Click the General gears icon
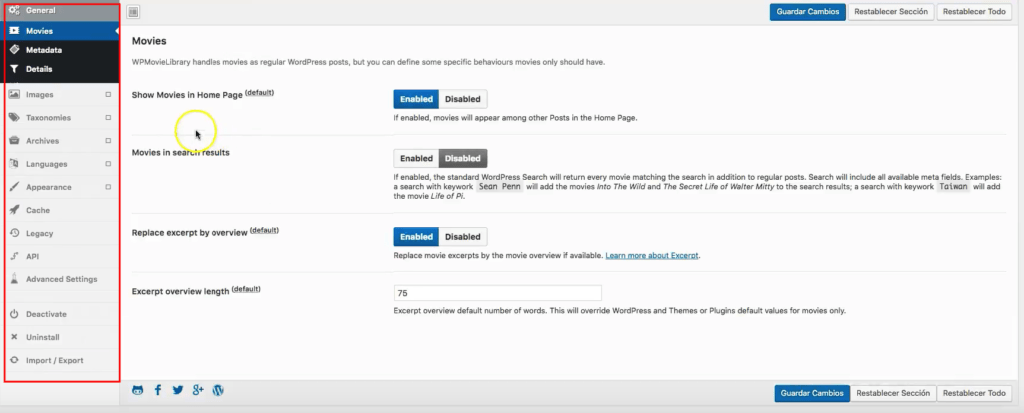The width and height of the screenshot is (1024, 413). click(x=14, y=10)
